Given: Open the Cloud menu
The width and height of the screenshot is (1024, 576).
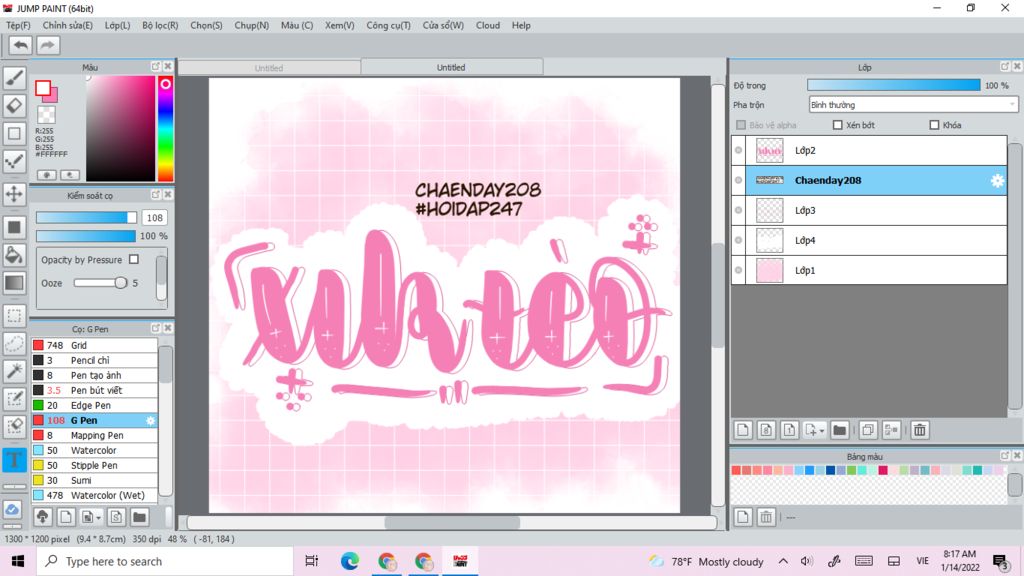Looking at the screenshot, I should click(x=488, y=25).
